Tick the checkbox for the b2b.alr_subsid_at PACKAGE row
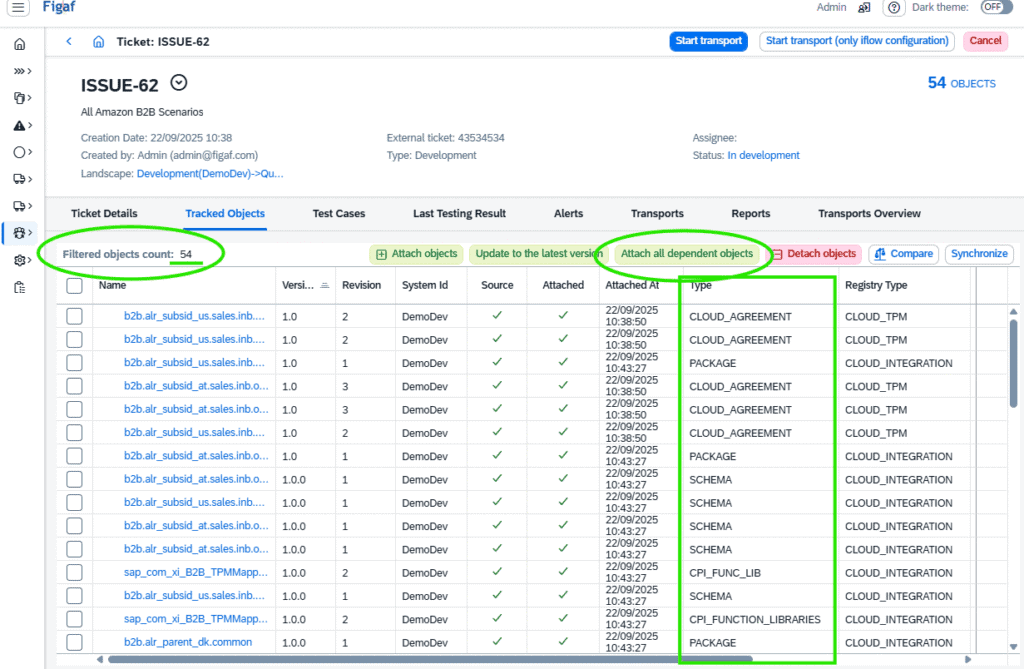Image resolution: width=1024 pixels, height=669 pixels. click(74, 456)
